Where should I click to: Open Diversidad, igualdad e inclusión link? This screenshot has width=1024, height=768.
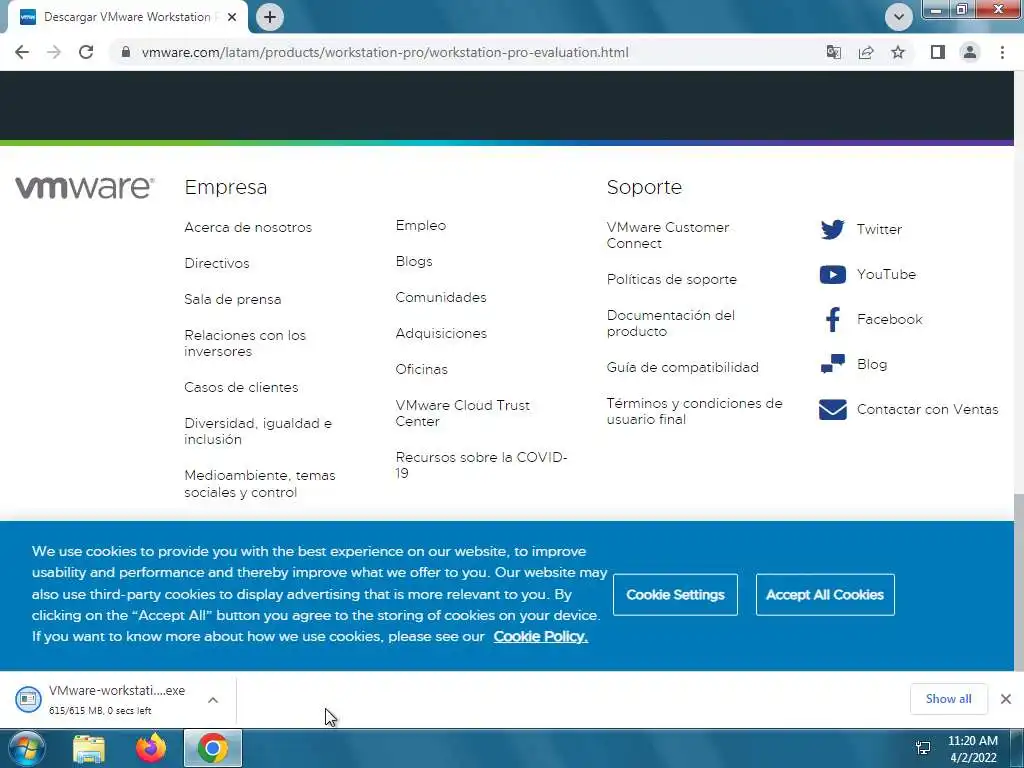(x=258, y=431)
